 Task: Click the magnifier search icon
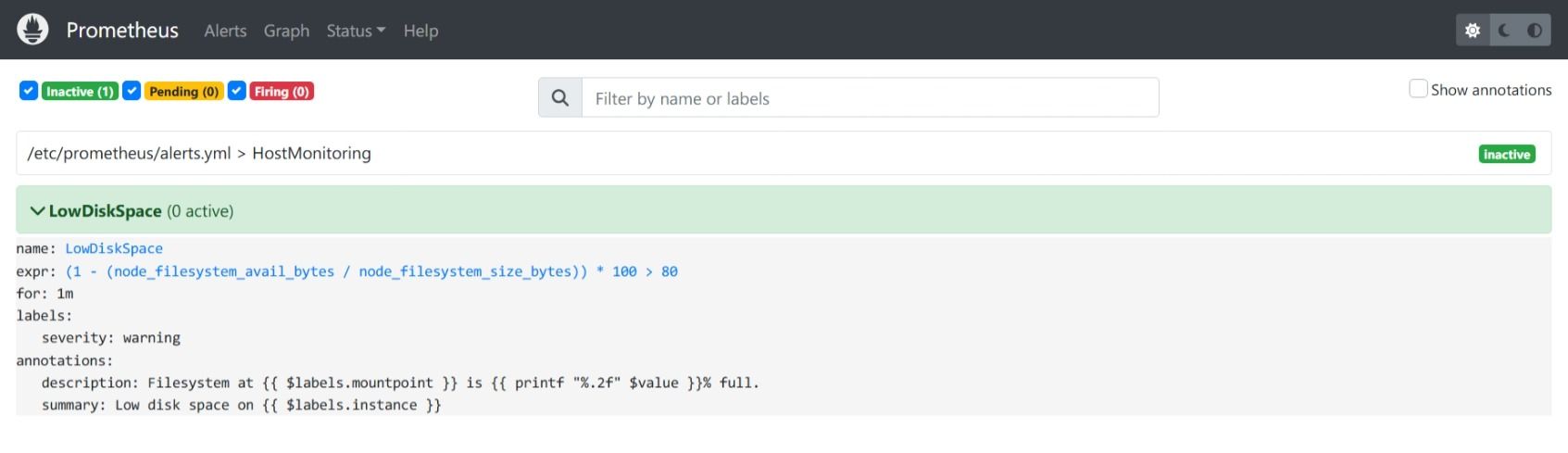pyautogui.click(x=560, y=97)
